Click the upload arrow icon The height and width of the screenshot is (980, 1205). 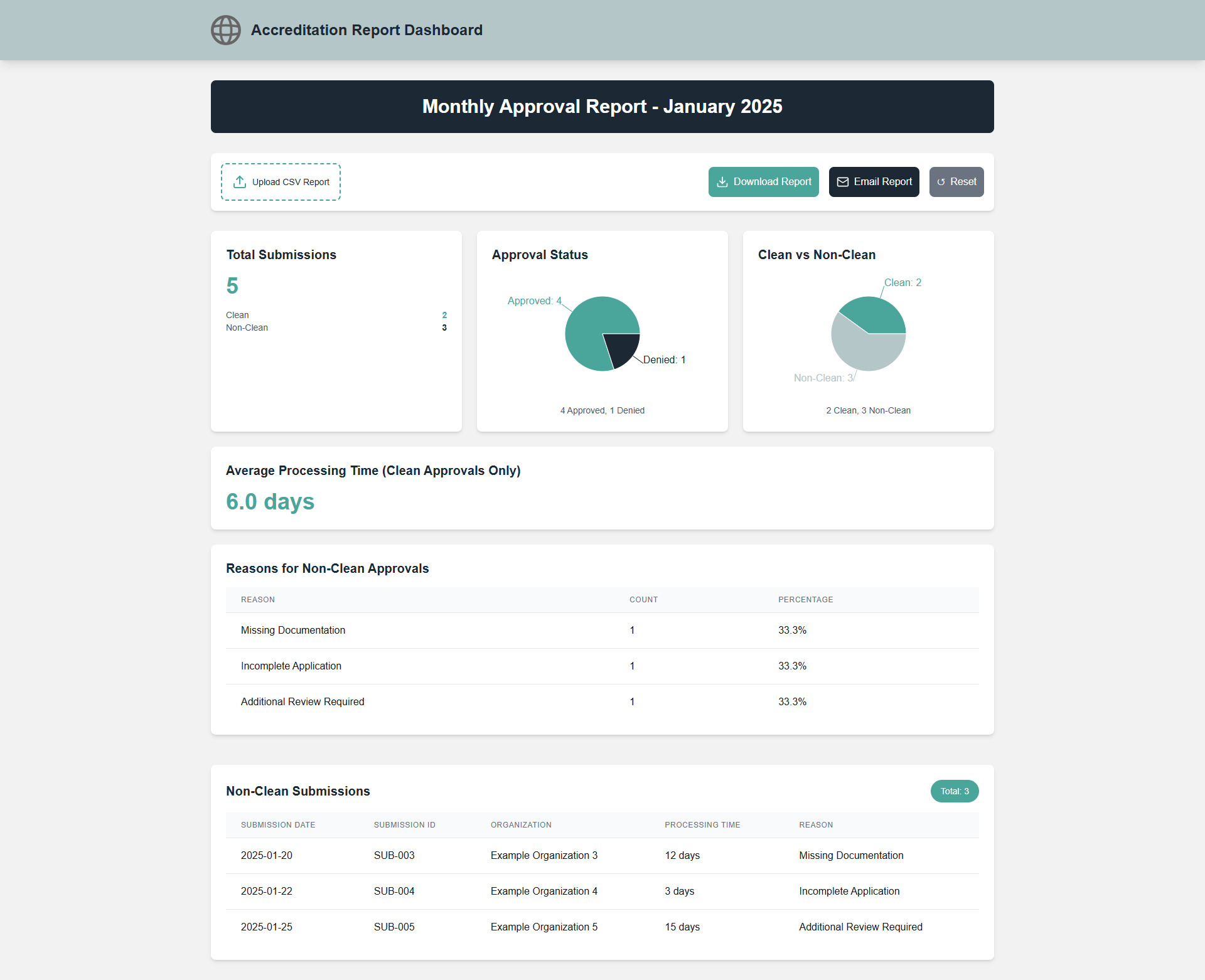pyautogui.click(x=239, y=182)
